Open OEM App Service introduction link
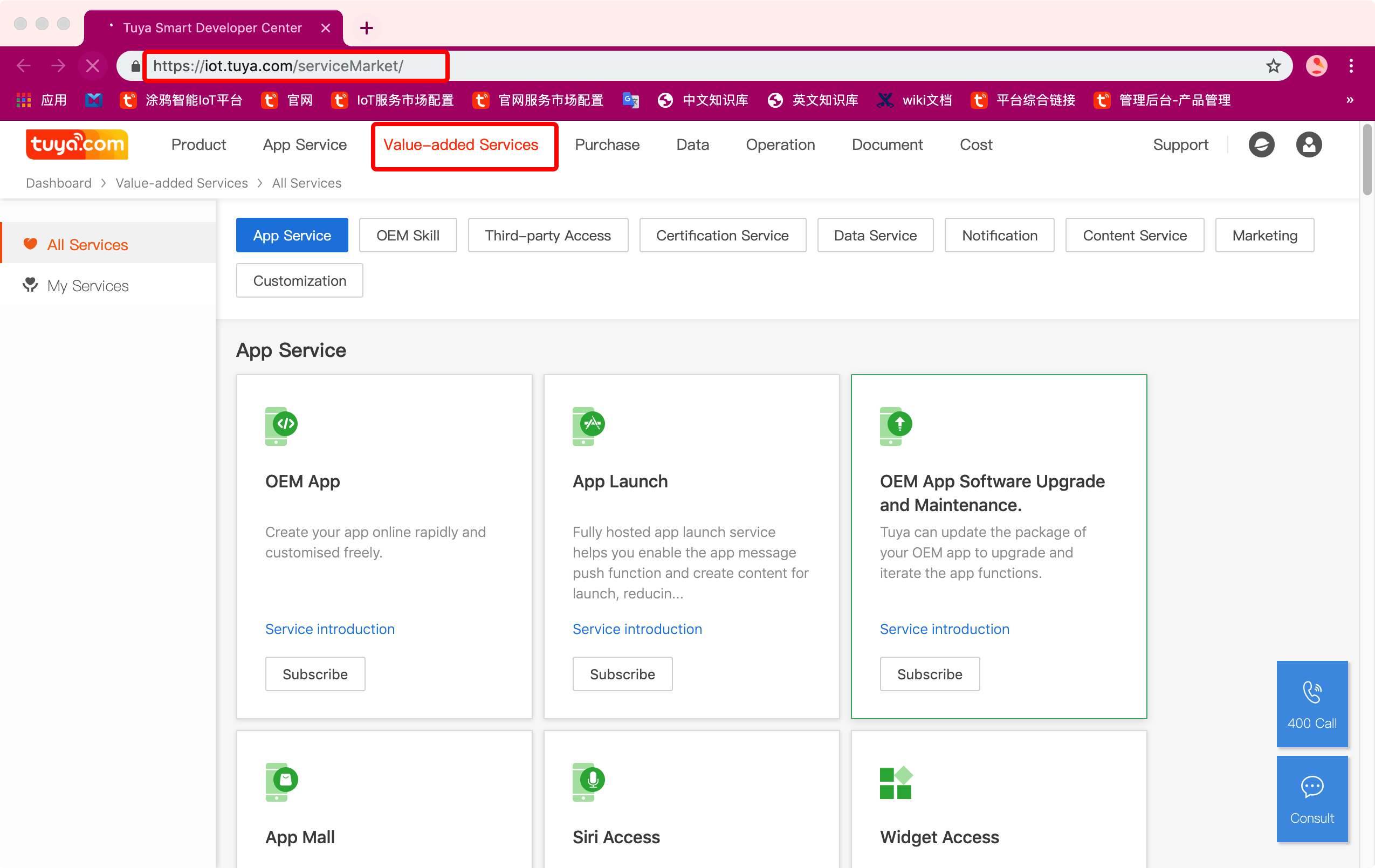 click(329, 629)
